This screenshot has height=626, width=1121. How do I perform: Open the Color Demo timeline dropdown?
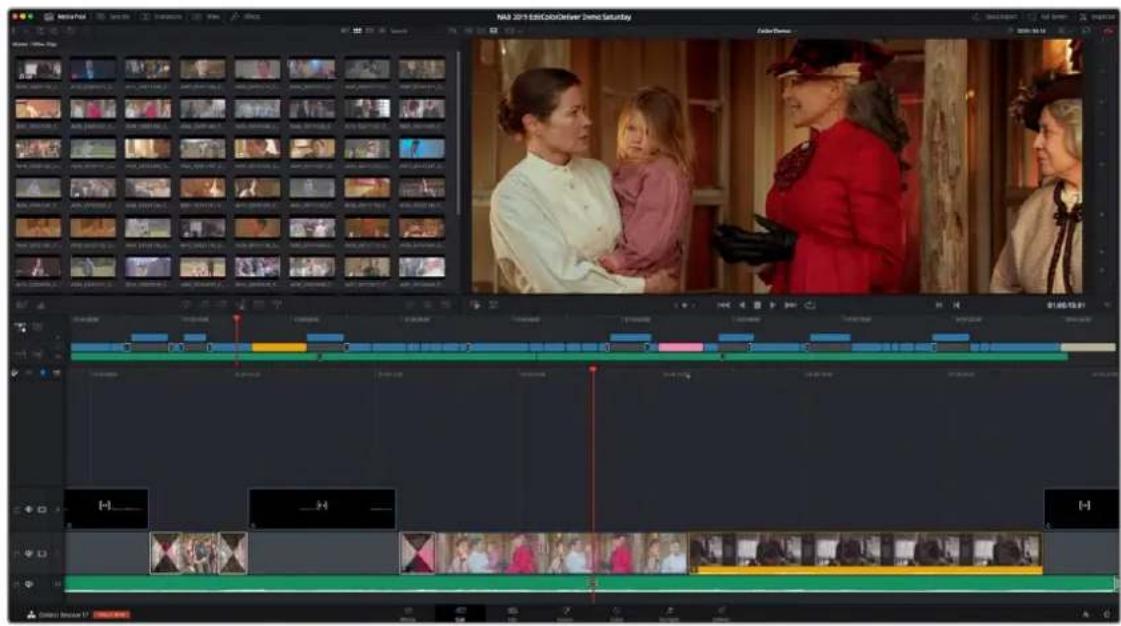pos(775,31)
